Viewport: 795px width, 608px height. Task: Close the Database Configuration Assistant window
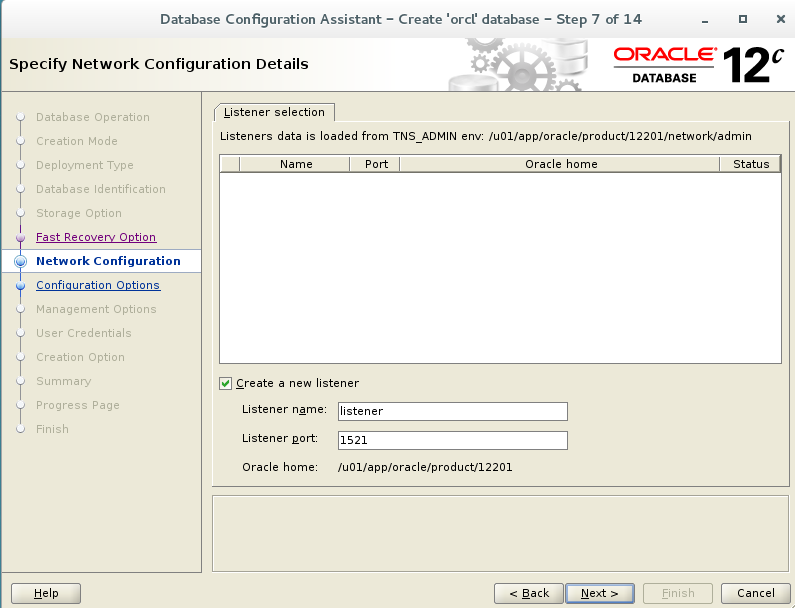tap(781, 19)
